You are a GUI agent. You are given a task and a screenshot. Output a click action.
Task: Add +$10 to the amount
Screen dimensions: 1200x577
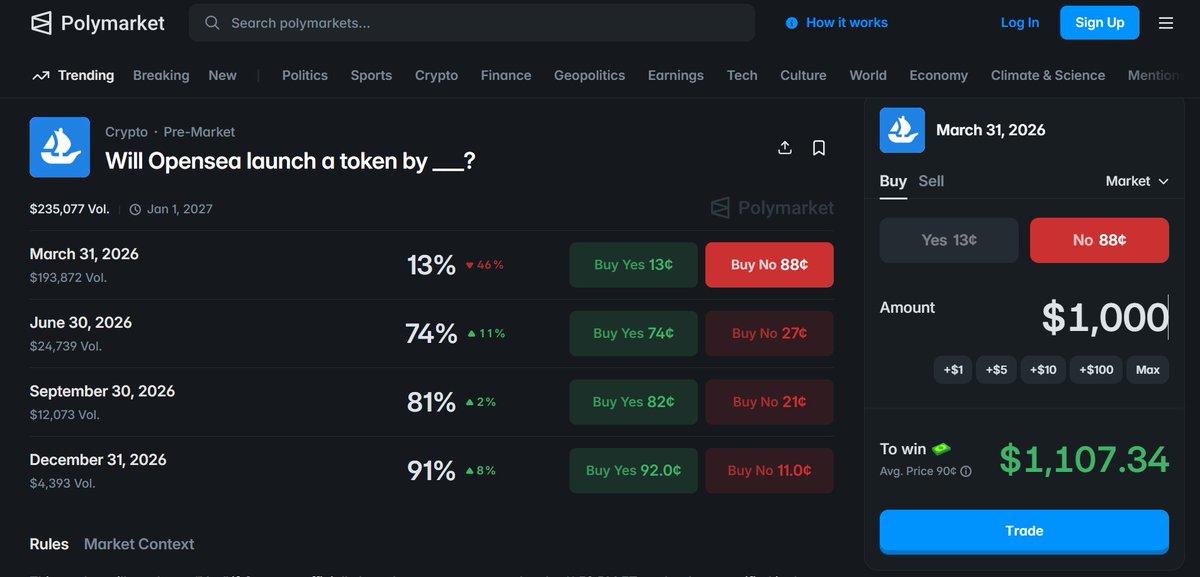pyautogui.click(x=1042, y=370)
